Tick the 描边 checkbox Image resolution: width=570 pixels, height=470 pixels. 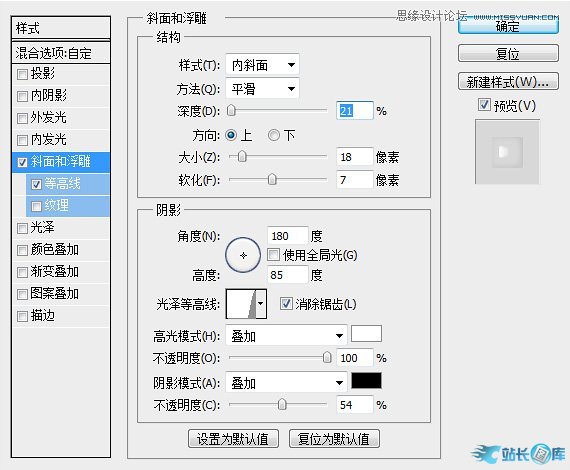[x=22, y=316]
